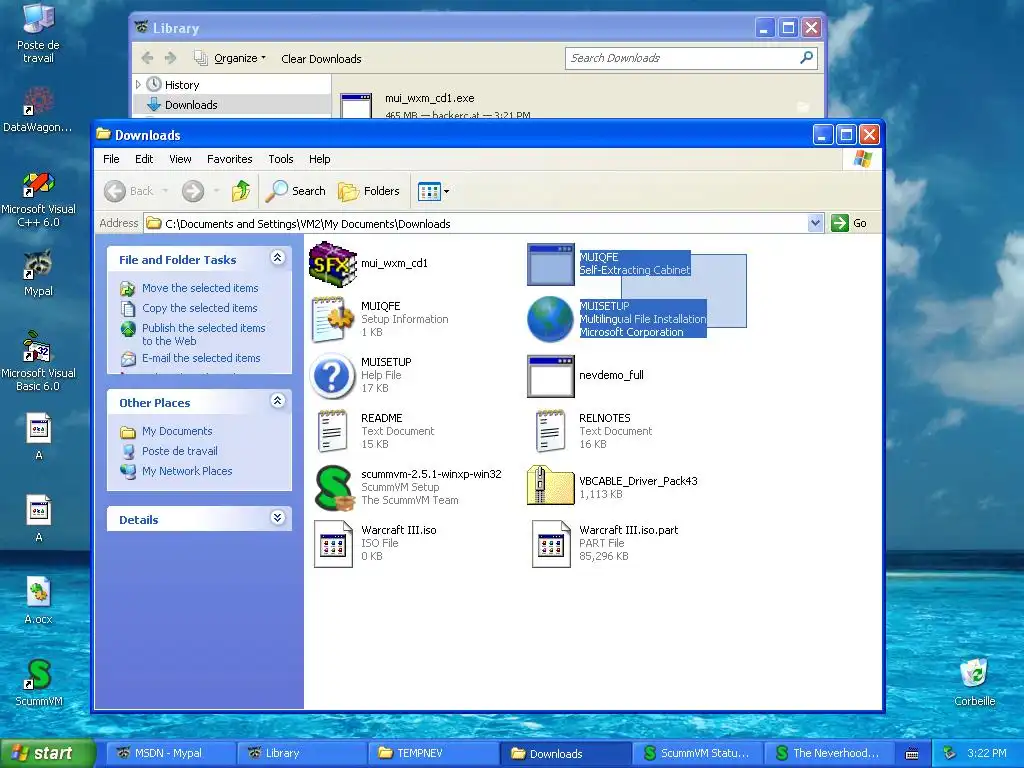Viewport: 1024px width, 768px height.
Task: Open the Back history dropdown arrow
Action: click(x=165, y=191)
